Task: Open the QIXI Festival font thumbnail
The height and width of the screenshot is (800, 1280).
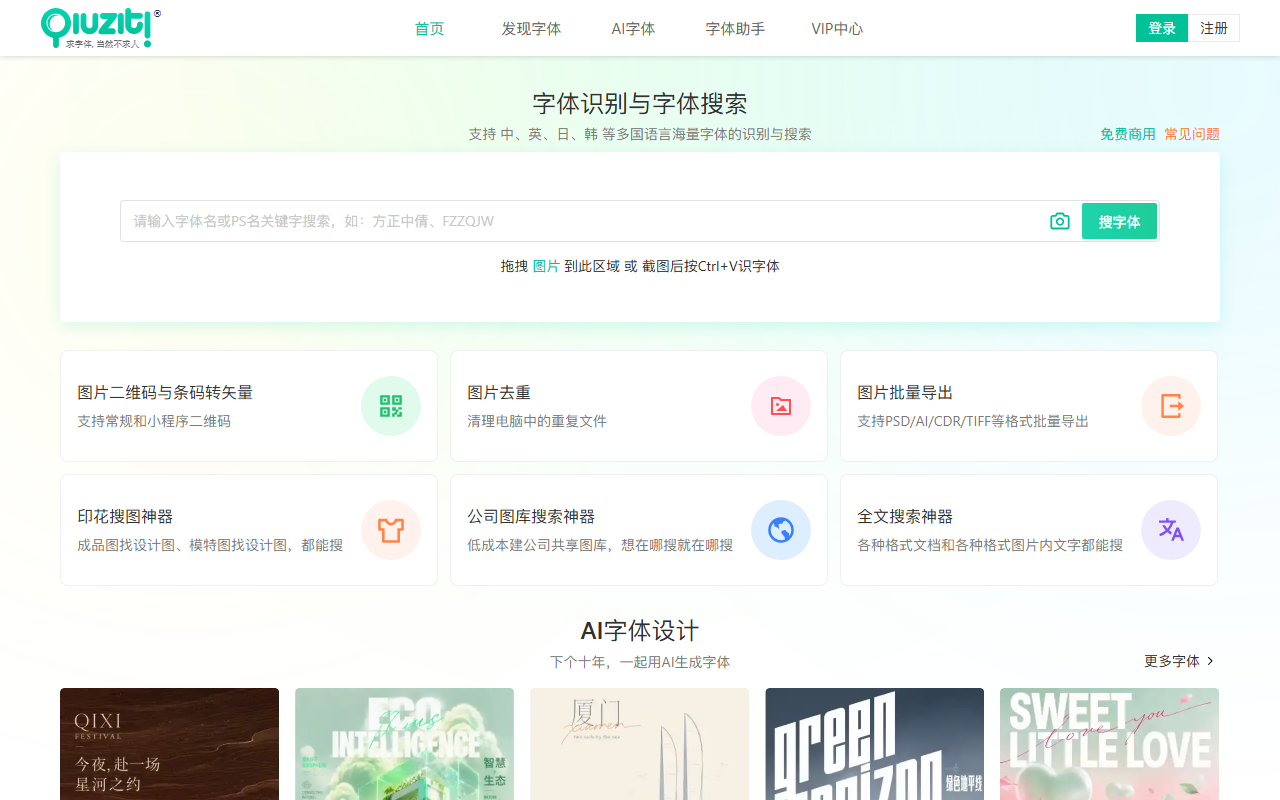Action: [169, 744]
